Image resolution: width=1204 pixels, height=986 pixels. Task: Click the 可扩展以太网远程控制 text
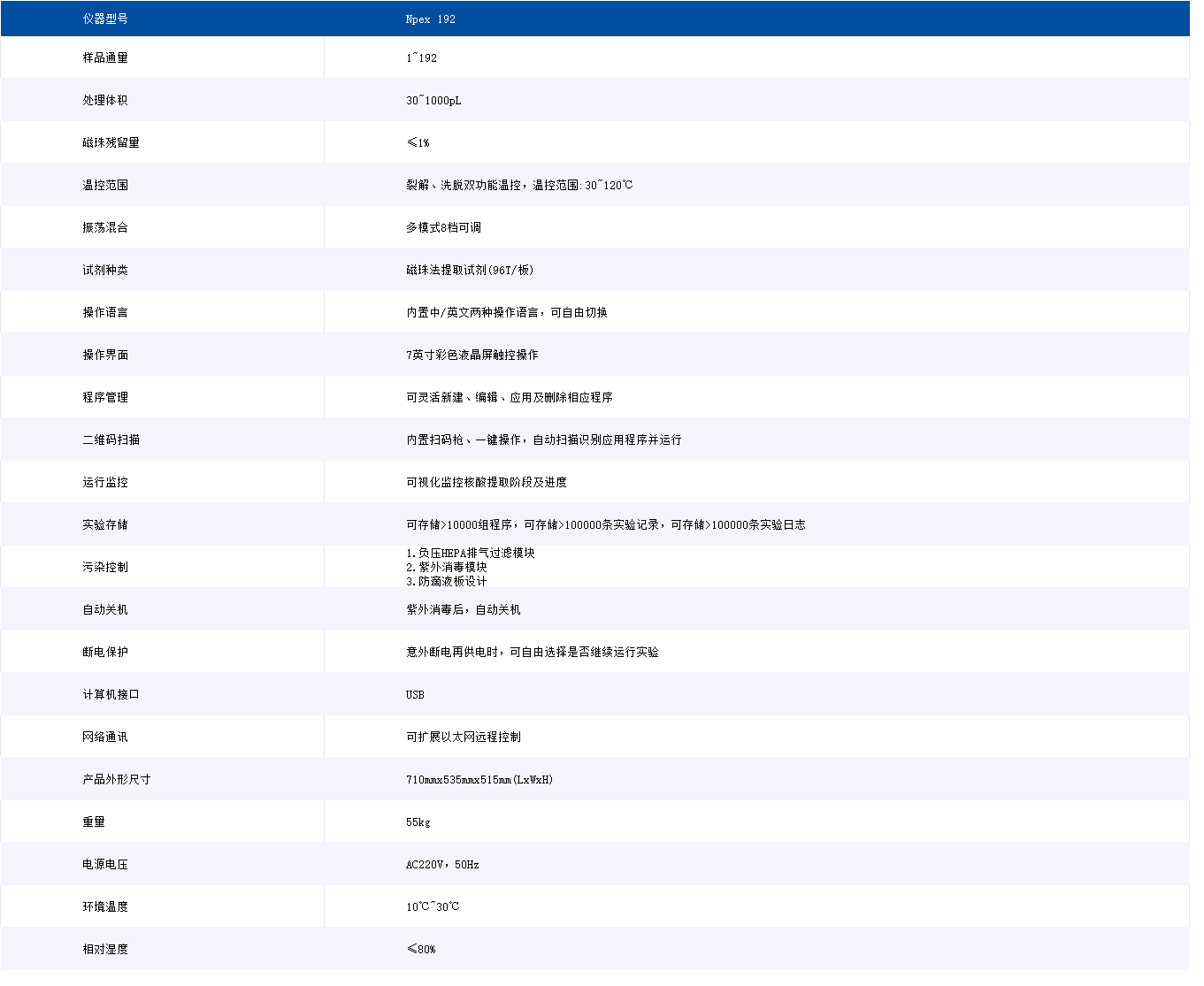(x=464, y=737)
